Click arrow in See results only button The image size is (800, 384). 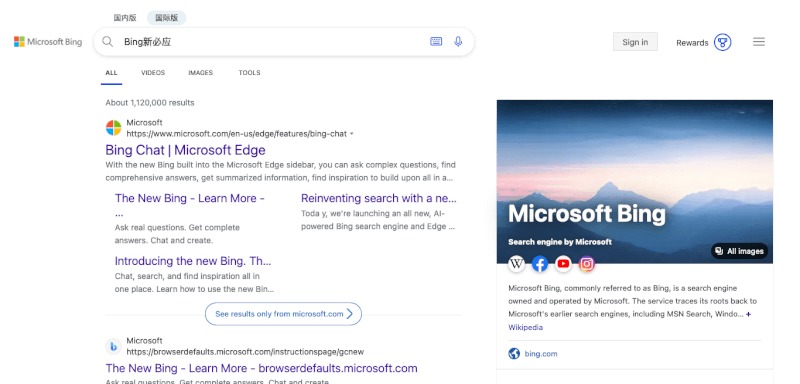[x=349, y=314]
